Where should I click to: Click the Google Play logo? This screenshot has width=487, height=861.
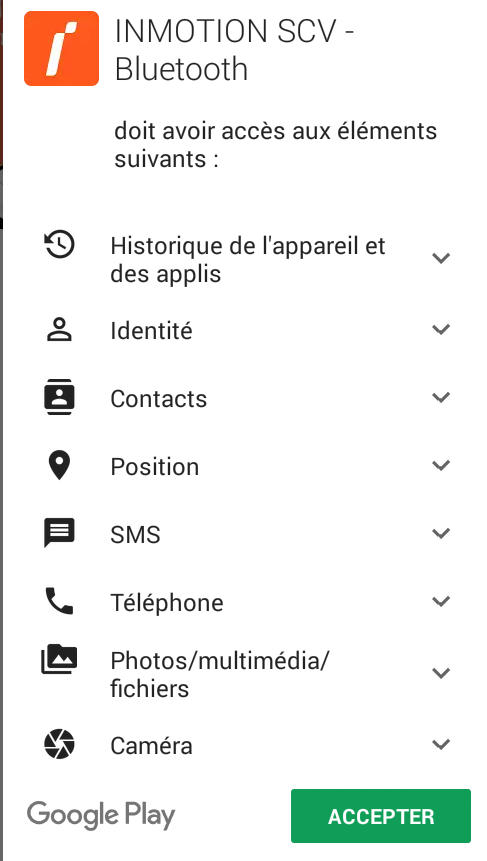click(101, 816)
